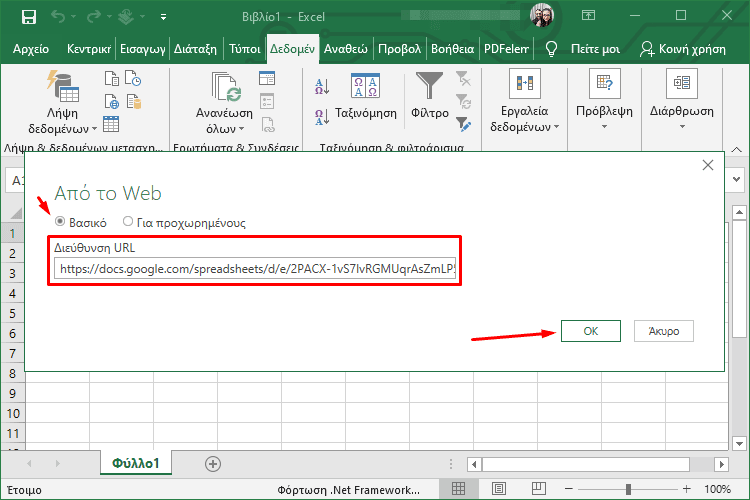This screenshot has width=750, height=500.
Task: Select the Φύλλο1 sheet tab
Action: pyautogui.click(x=136, y=463)
